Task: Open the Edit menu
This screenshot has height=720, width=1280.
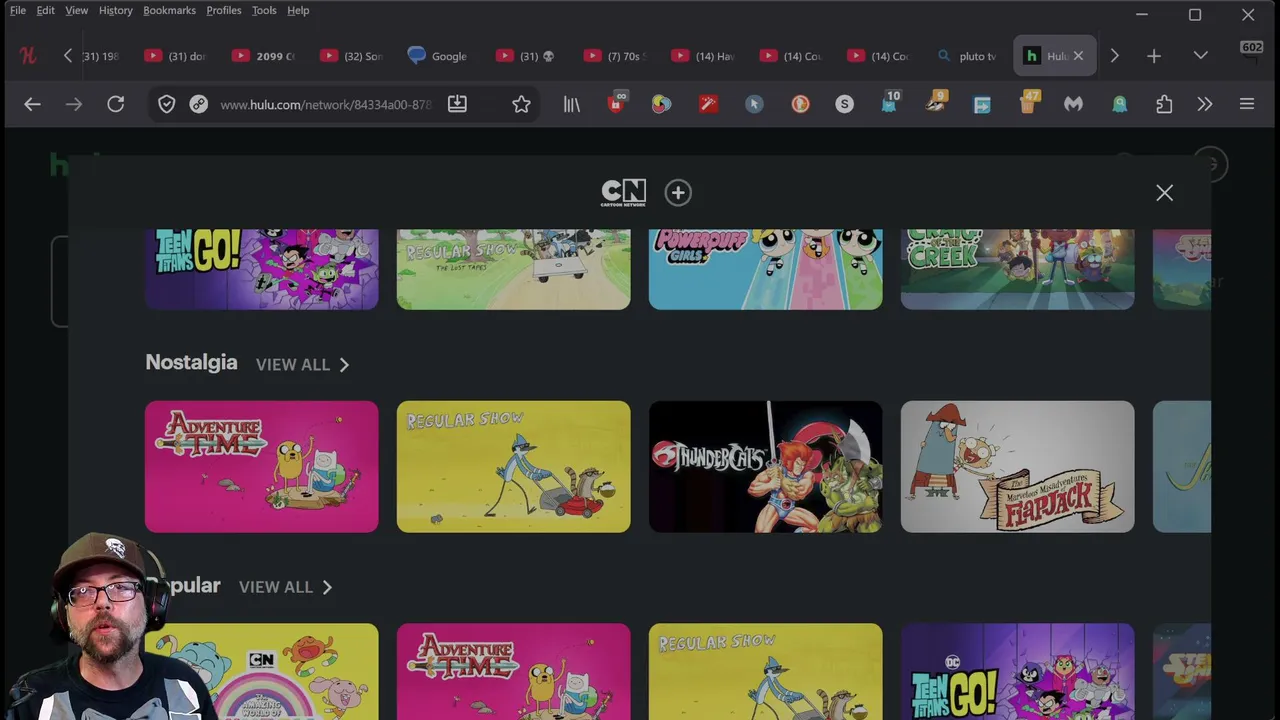Action: pos(46,10)
